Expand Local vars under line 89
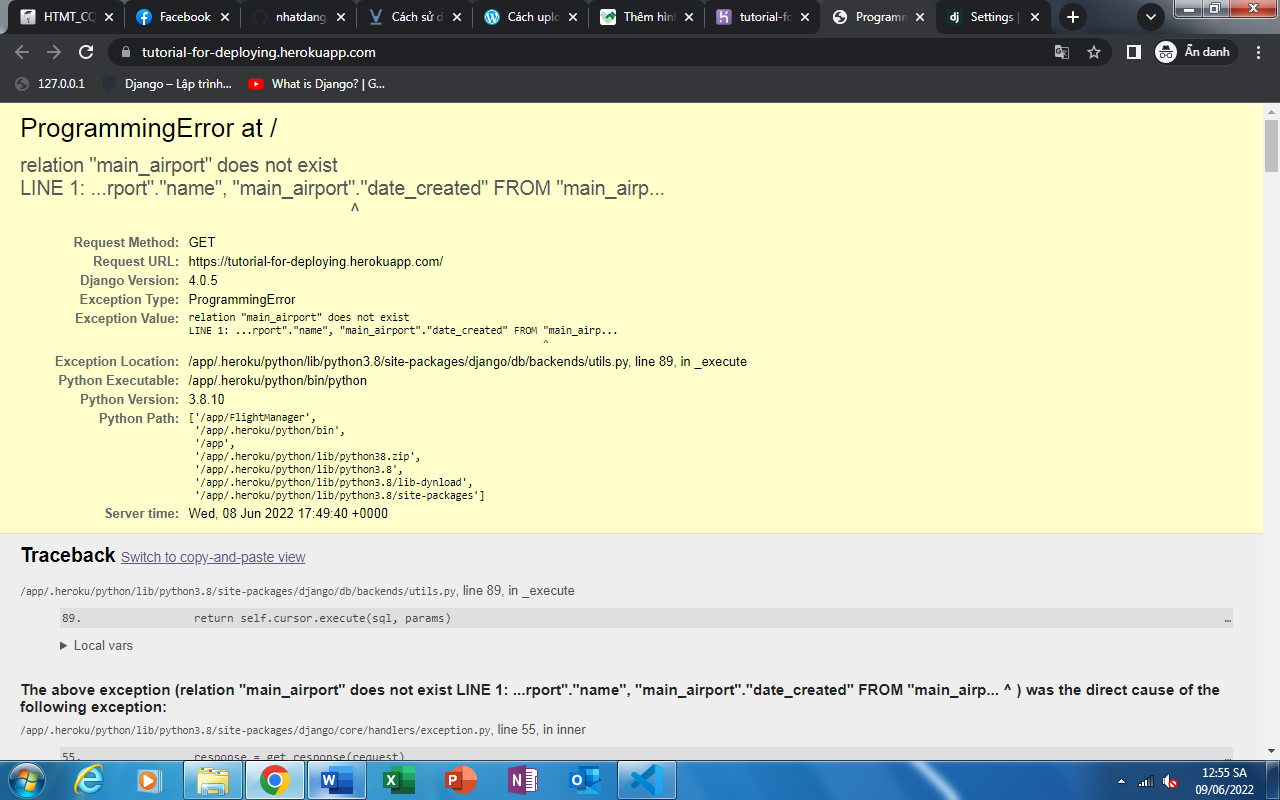The height and width of the screenshot is (800, 1280). coord(97,646)
